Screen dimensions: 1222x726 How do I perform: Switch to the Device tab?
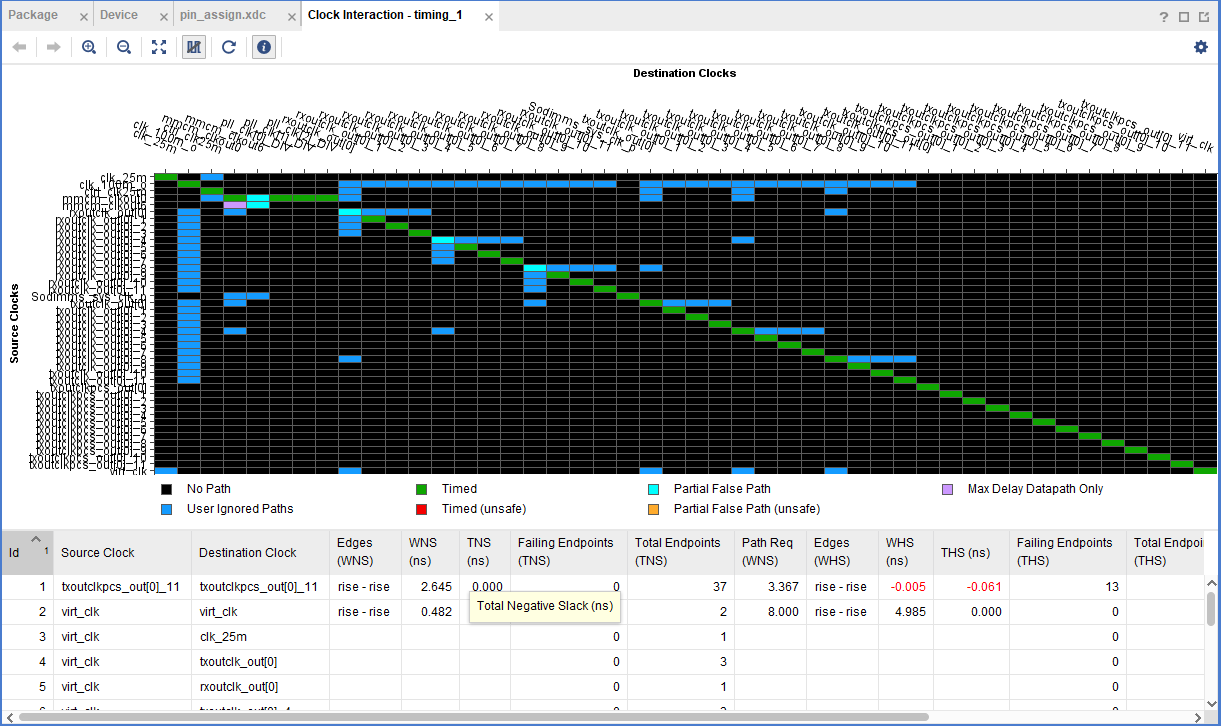pyautogui.click(x=119, y=15)
